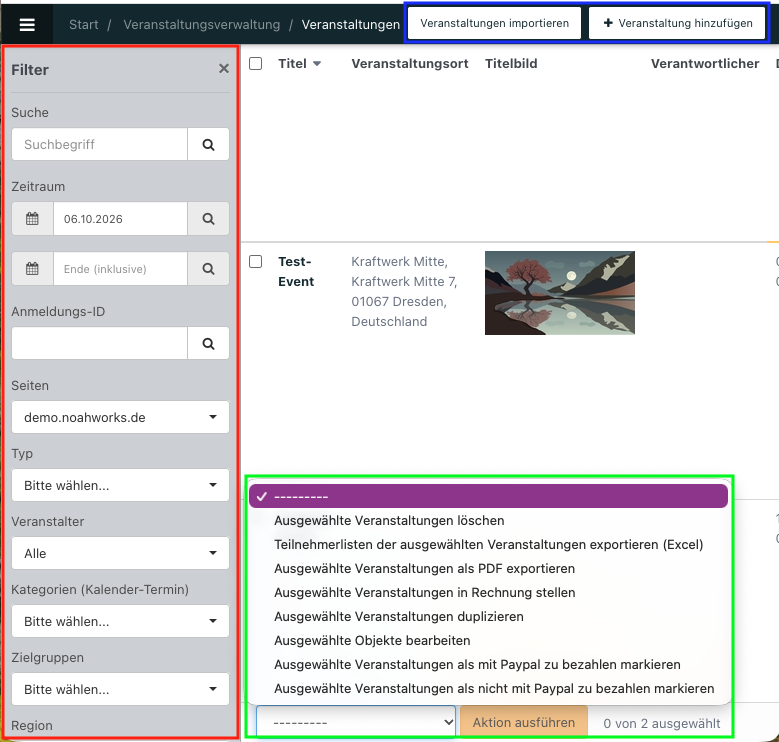779x742 pixels.
Task: Click the Verantwortlicher column header
Action: [705, 64]
